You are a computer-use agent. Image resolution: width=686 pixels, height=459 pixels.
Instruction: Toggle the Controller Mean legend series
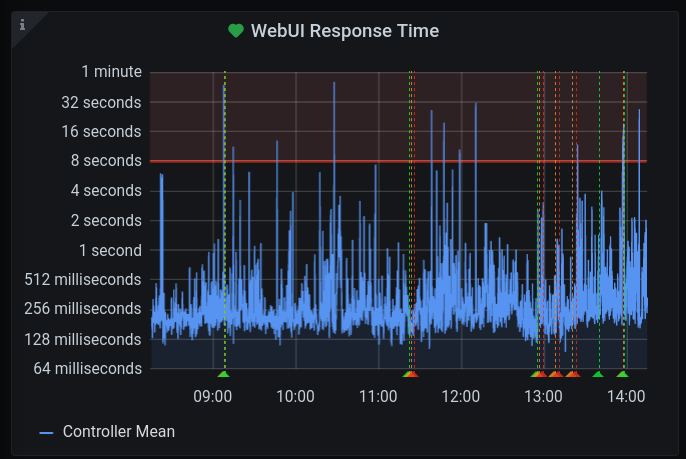[119, 431]
